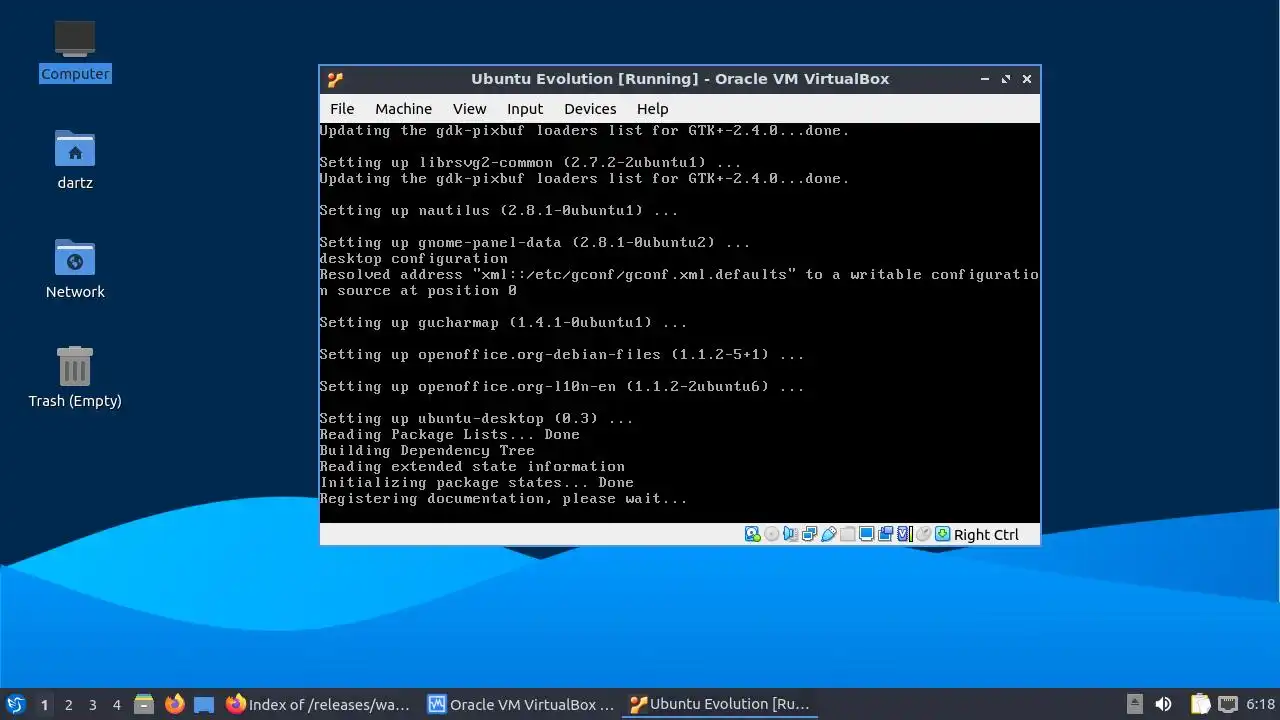Viewport: 1280px width, 720px height.
Task: Open the LXQt start menu bird icon
Action: coord(15,704)
